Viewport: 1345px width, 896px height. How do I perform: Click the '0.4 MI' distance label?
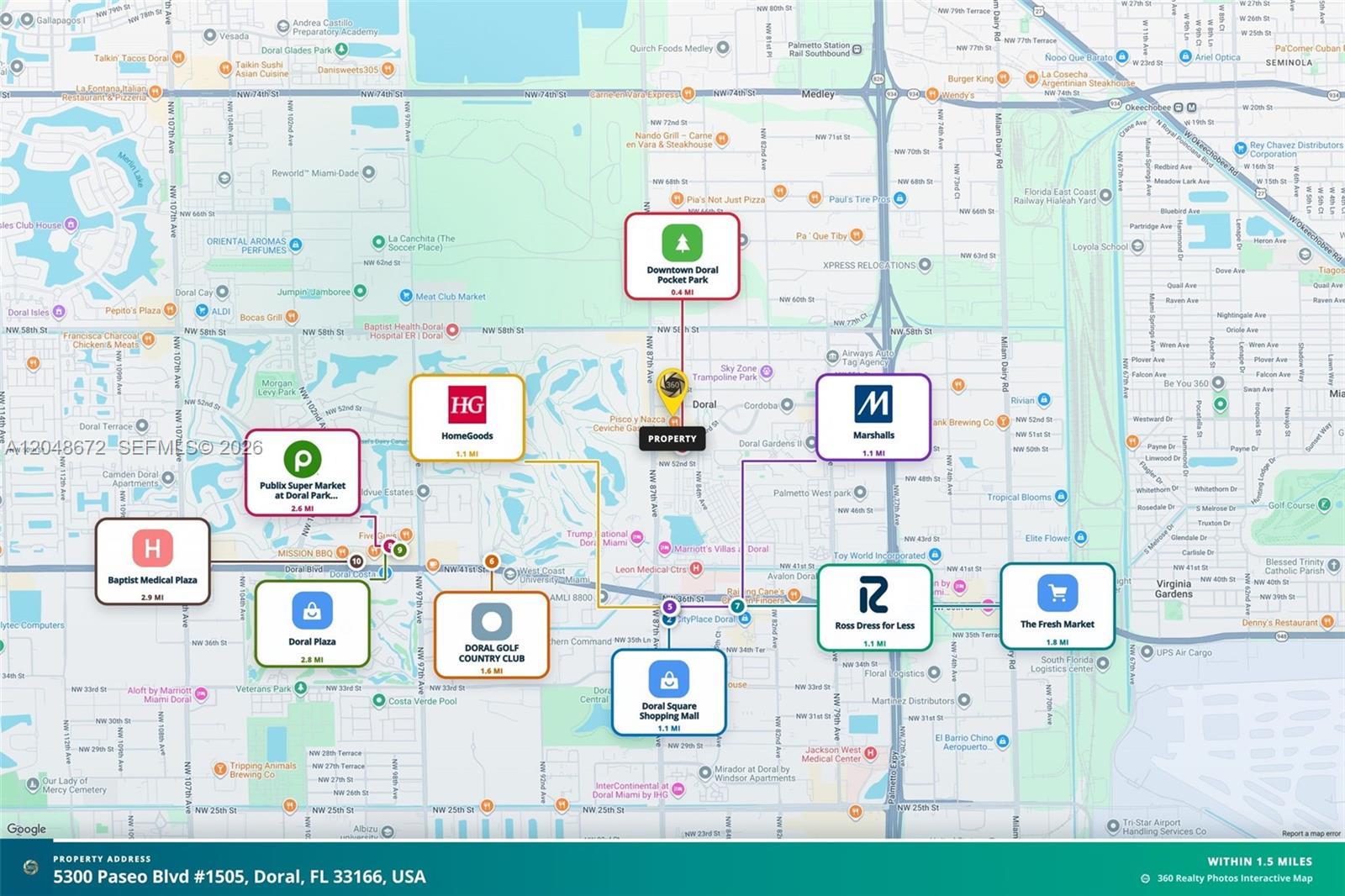(x=683, y=293)
